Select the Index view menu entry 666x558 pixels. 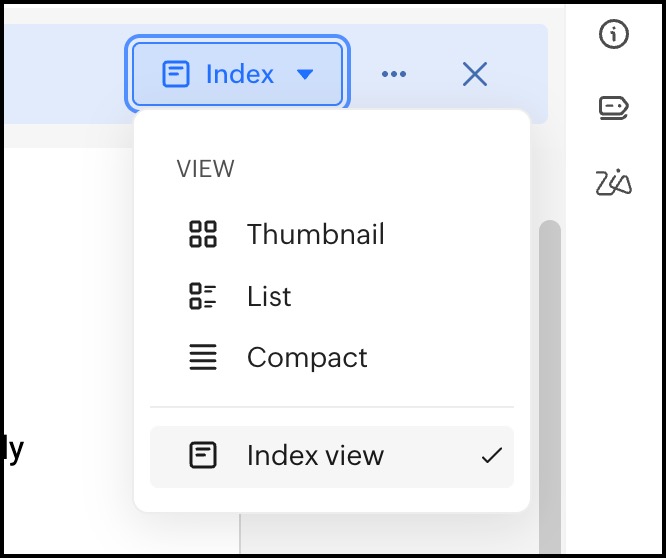315,456
